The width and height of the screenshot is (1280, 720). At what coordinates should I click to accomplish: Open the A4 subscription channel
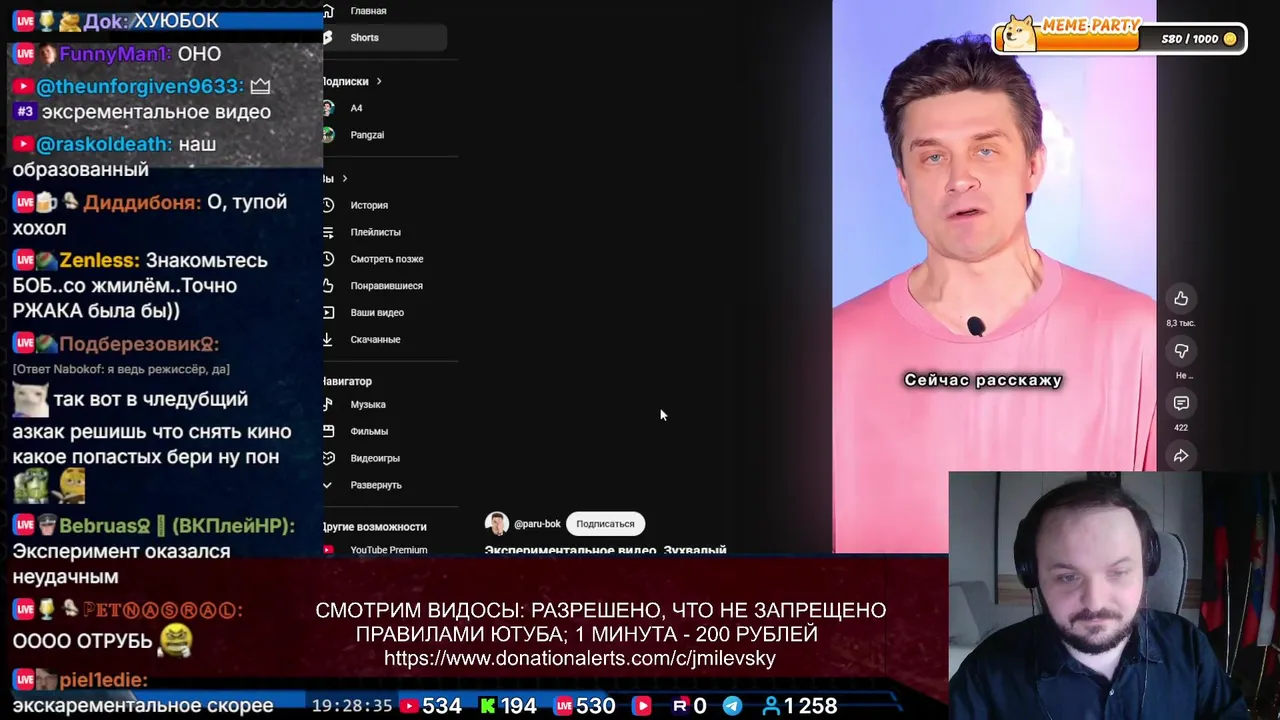(x=356, y=108)
